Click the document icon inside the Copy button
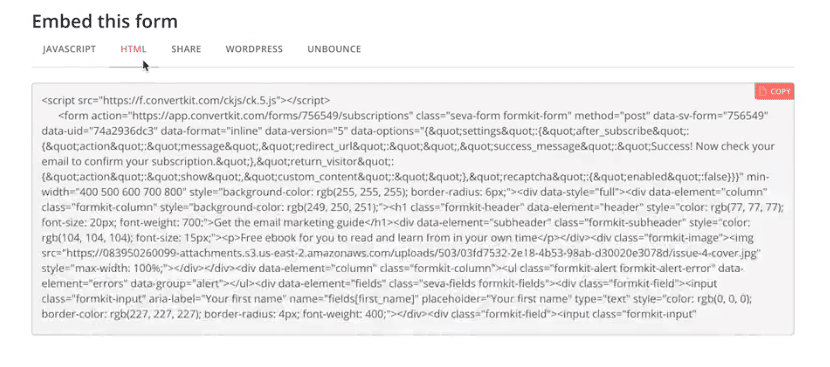Viewport: 830px width, 367px height. pyautogui.click(x=762, y=92)
